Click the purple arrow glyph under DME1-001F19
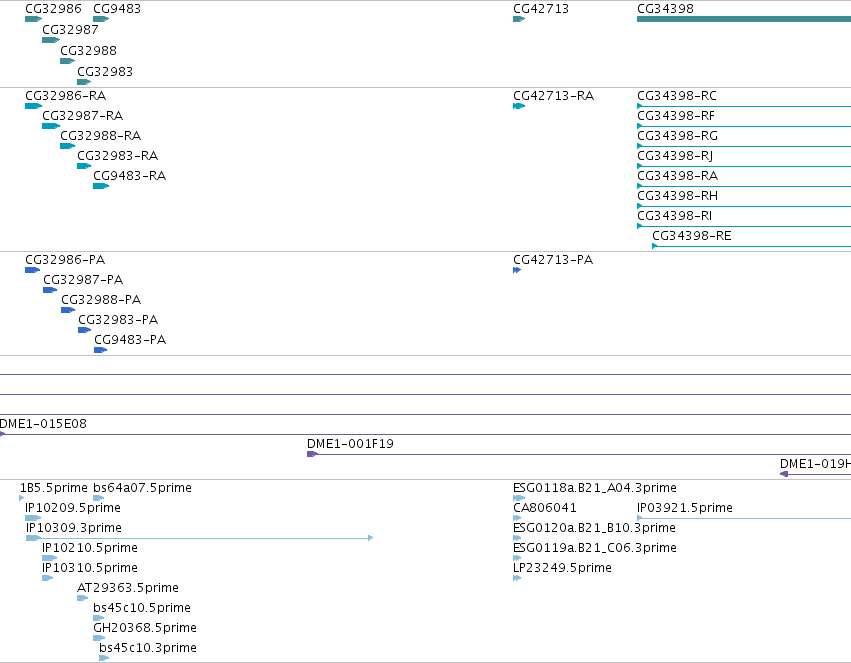Image resolution: width=851 pixels, height=663 pixels. pos(312,454)
